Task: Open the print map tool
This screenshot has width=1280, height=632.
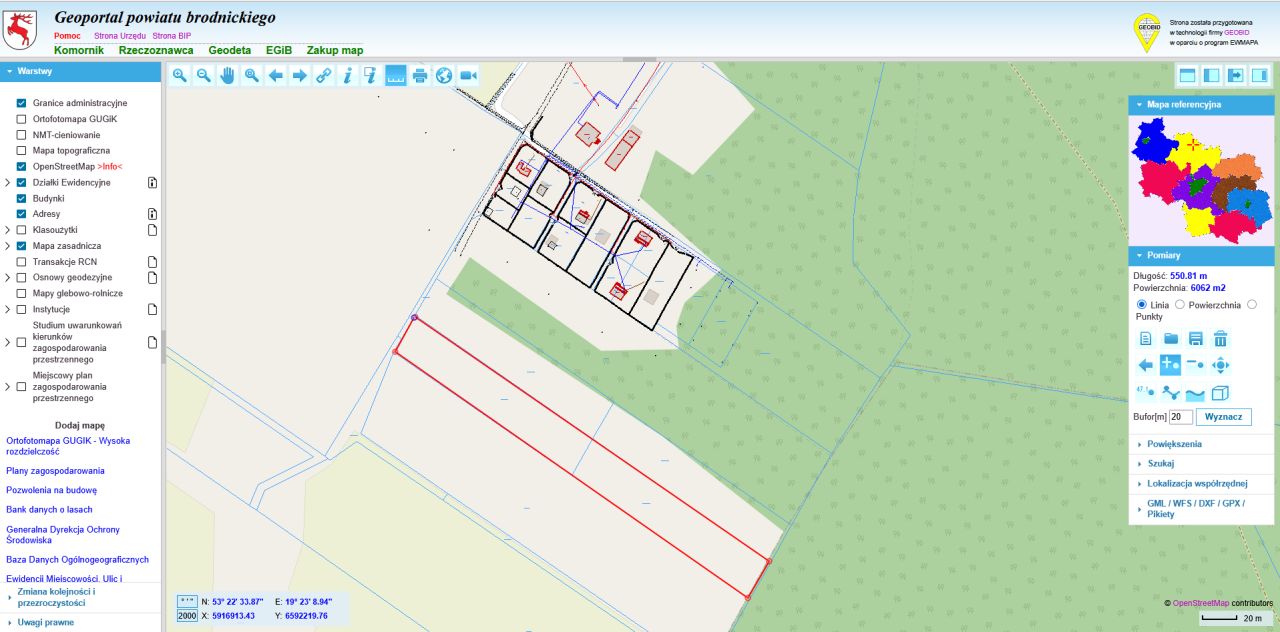Action: 420,75
